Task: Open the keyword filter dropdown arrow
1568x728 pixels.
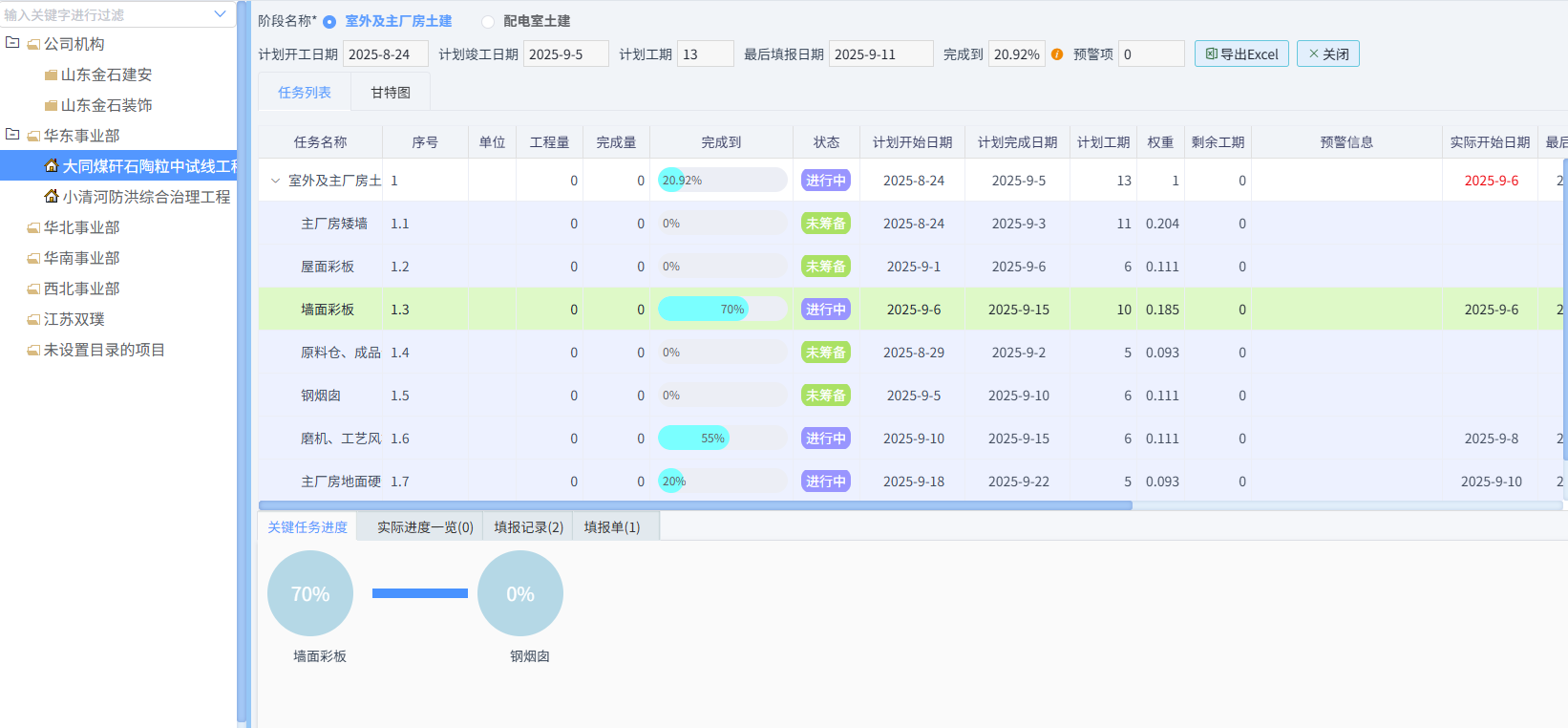Action: click(220, 14)
